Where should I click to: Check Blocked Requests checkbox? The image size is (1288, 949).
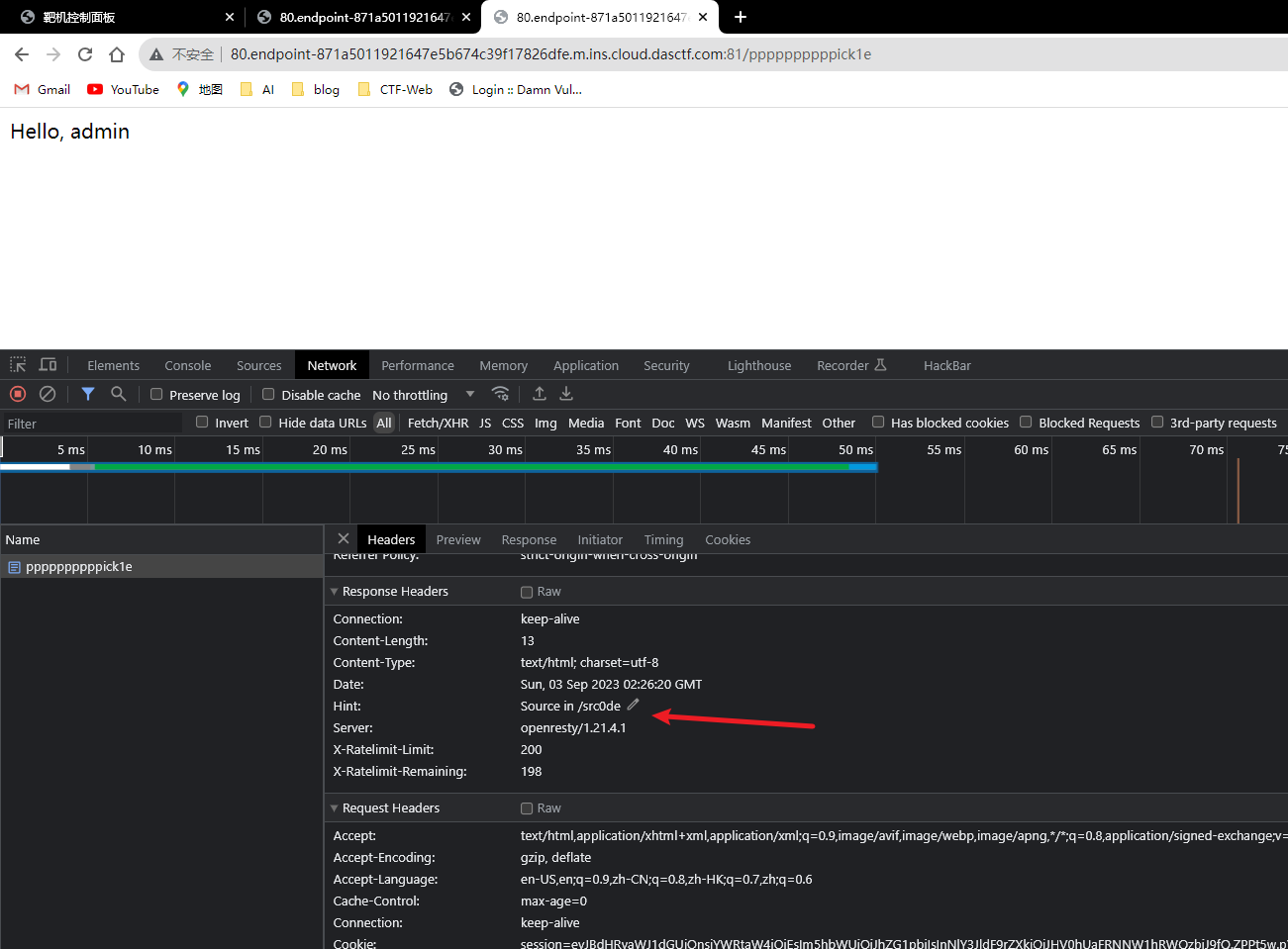click(x=1027, y=422)
